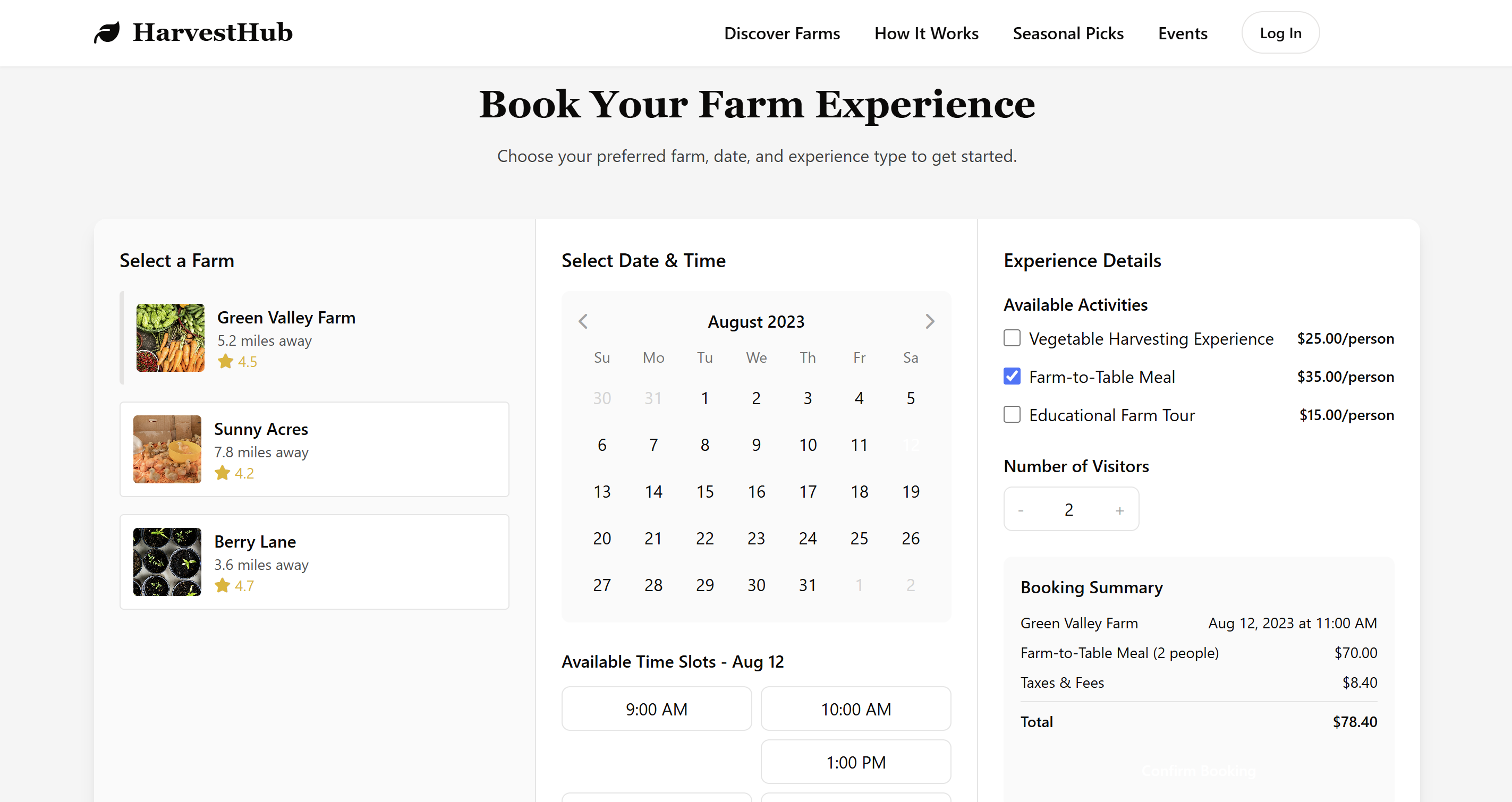Click the Log In button
The height and width of the screenshot is (802, 1512).
[x=1280, y=33]
